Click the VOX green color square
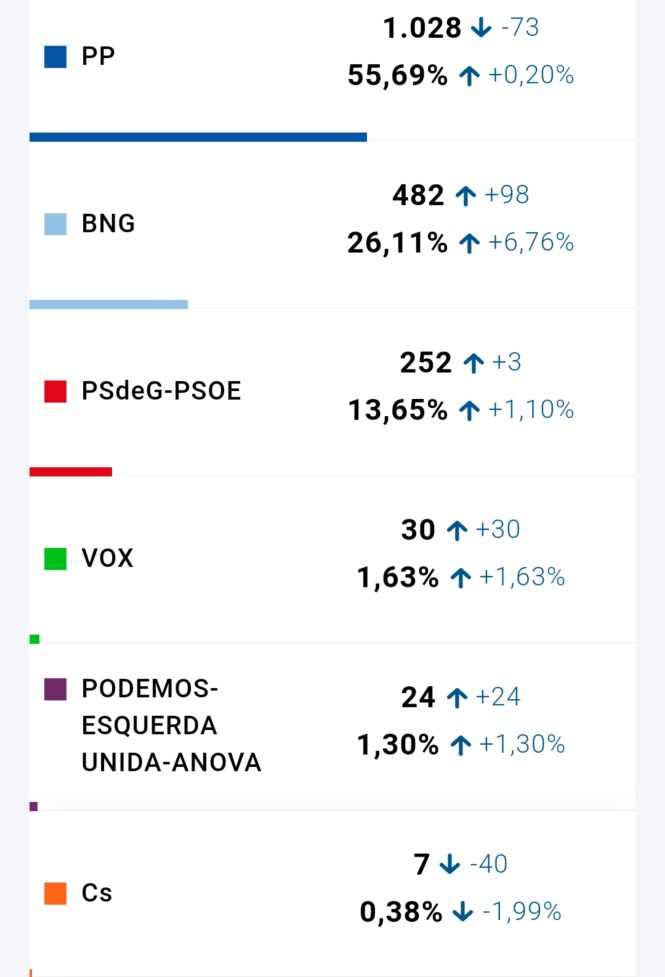 tap(56, 558)
